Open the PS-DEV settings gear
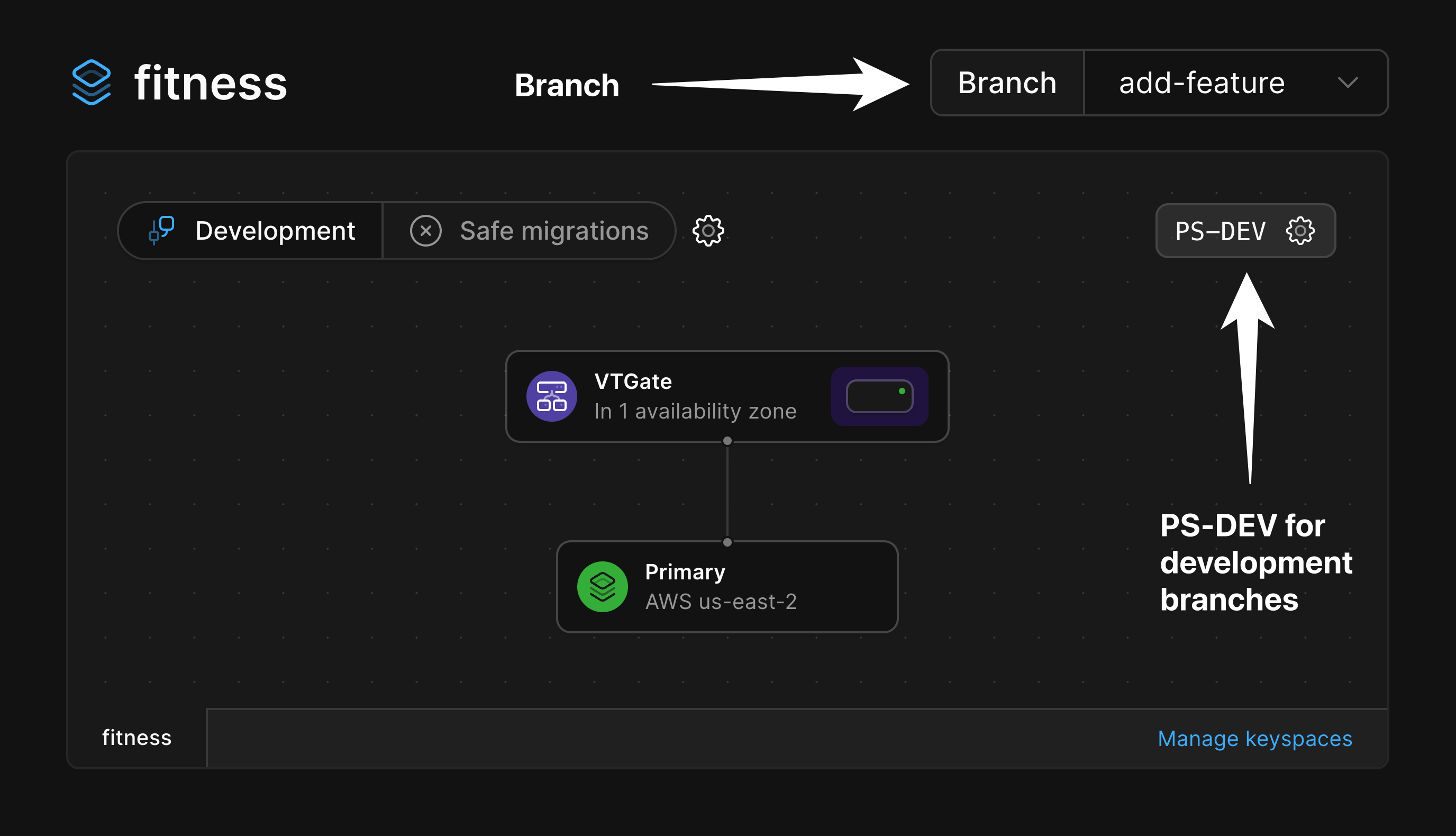The image size is (1456, 836). pyautogui.click(x=1300, y=231)
